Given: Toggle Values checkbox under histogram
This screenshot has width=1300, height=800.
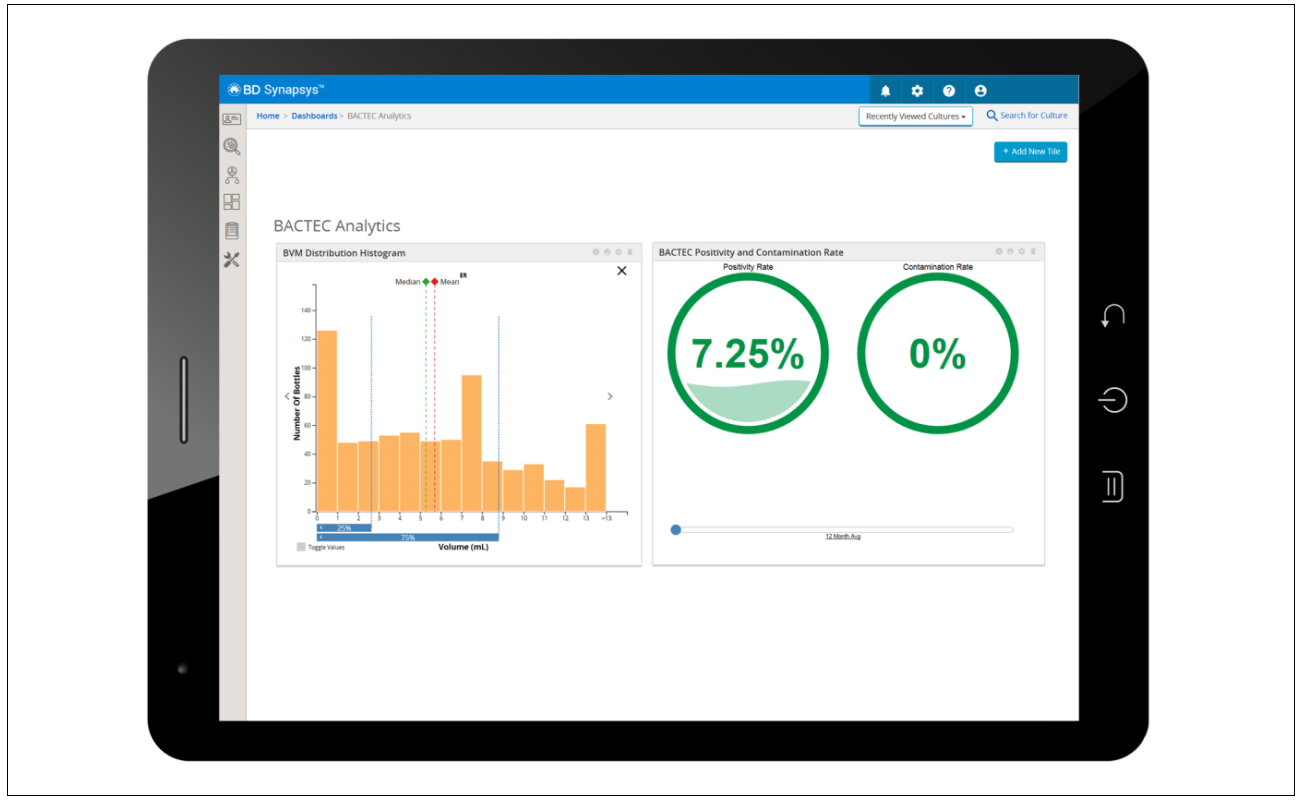Looking at the screenshot, I should click(301, 547).
